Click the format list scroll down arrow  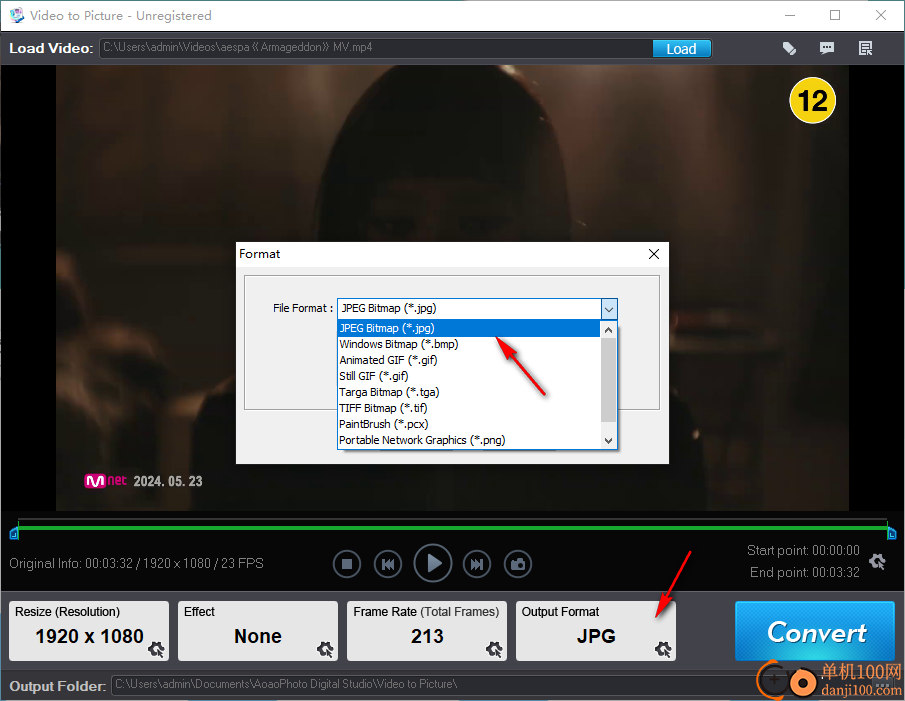pos(608,441)
